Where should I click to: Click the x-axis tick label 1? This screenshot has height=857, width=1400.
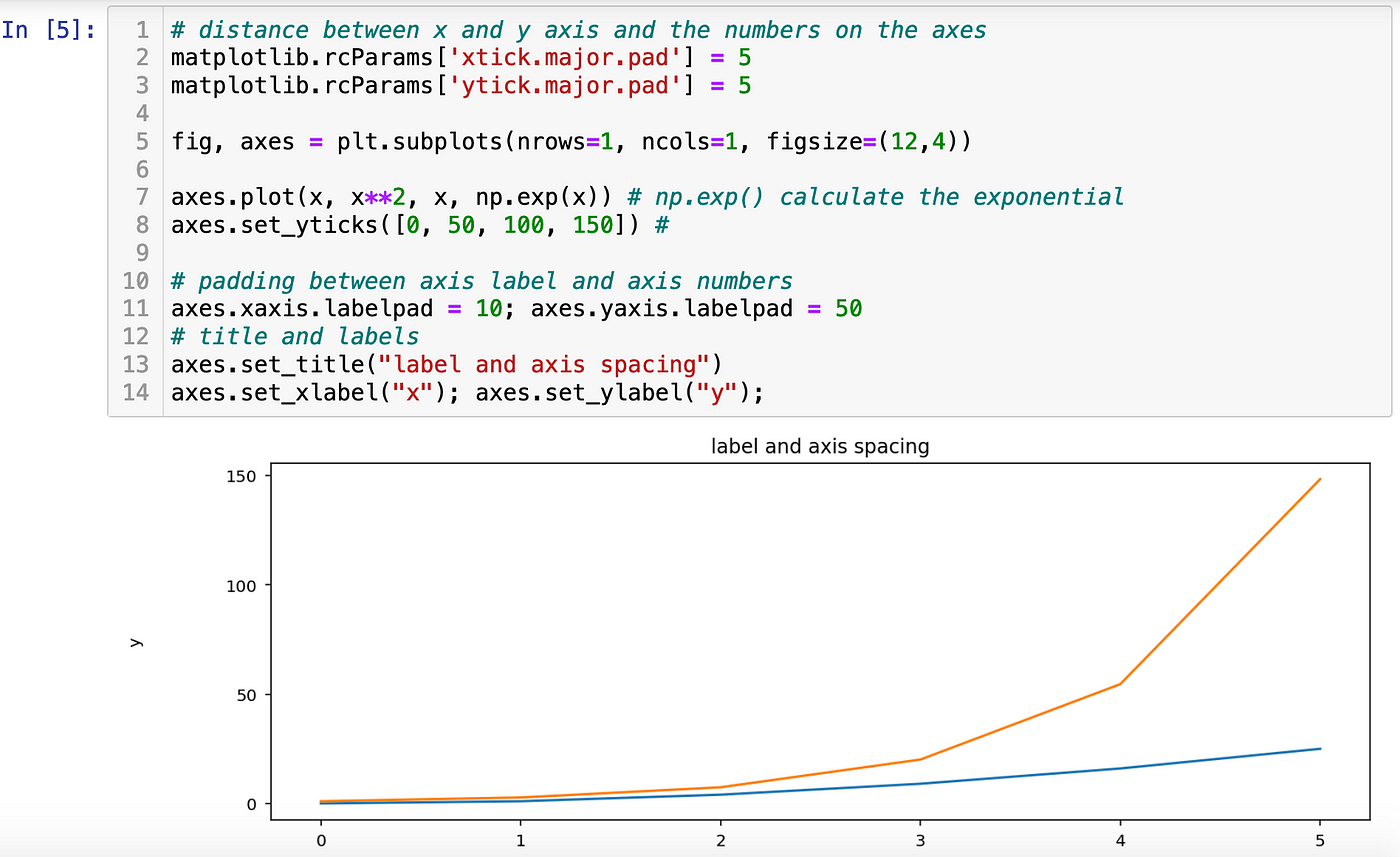(x=520, y=839)
